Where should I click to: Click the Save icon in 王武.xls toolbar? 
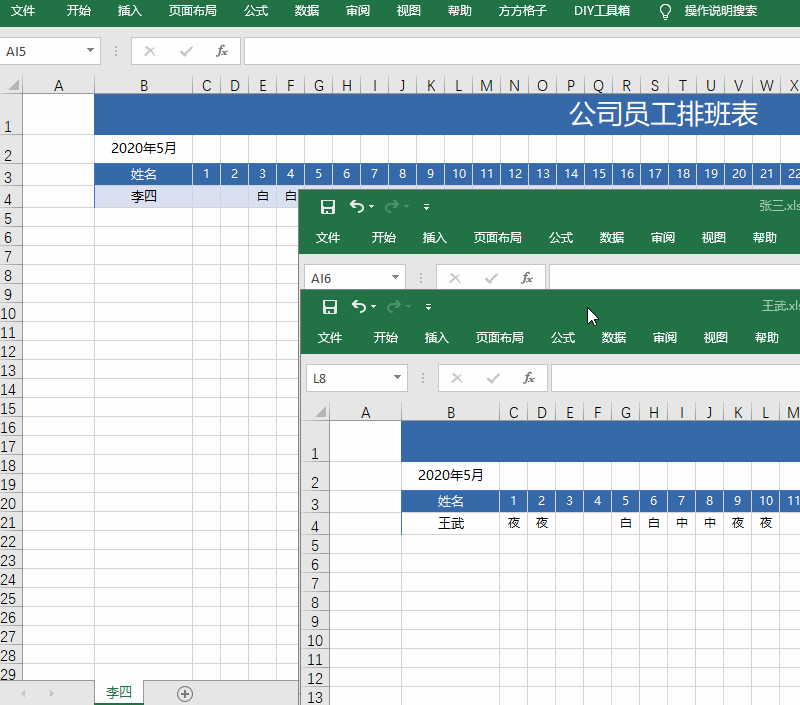tap(328, 307)
